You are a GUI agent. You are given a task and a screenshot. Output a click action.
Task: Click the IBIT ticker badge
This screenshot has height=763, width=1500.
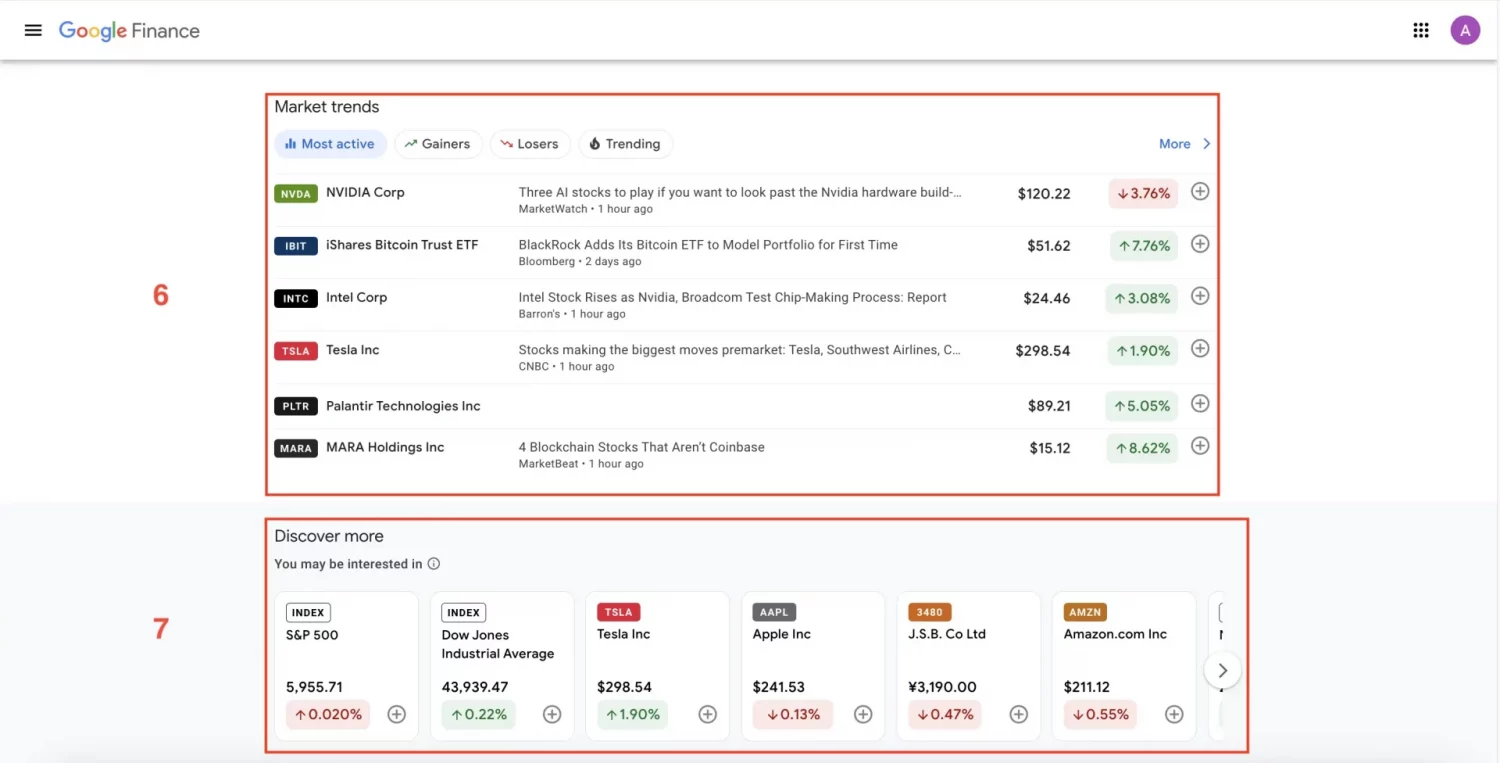coord(296,246)
